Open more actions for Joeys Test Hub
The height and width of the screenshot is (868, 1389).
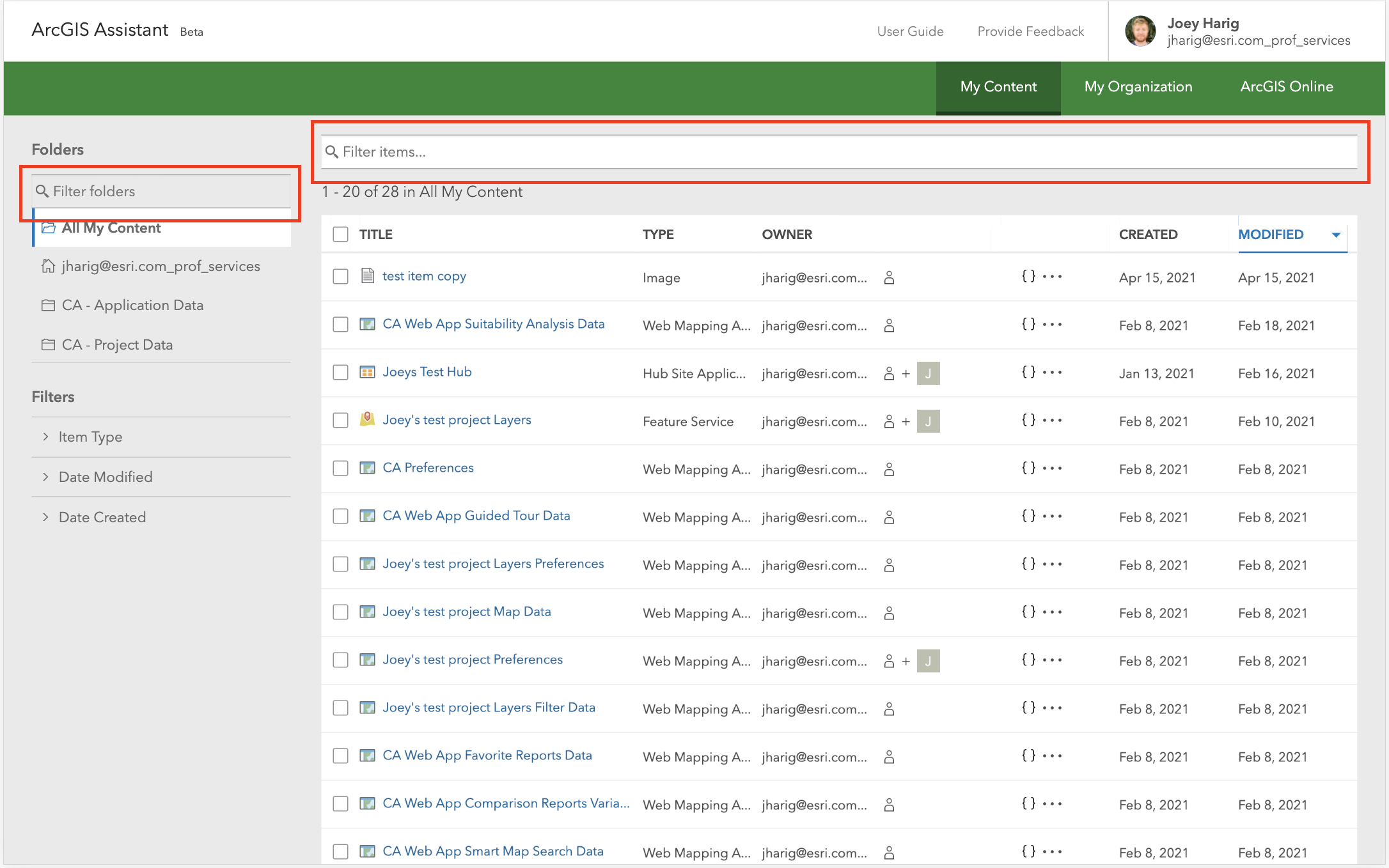1052,373
